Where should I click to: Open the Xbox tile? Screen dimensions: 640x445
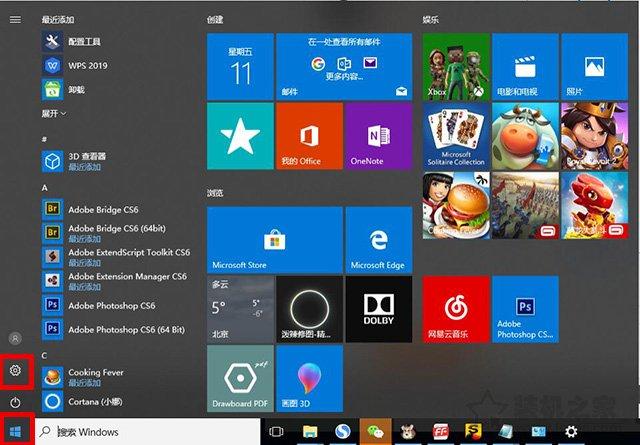(456, 67)
